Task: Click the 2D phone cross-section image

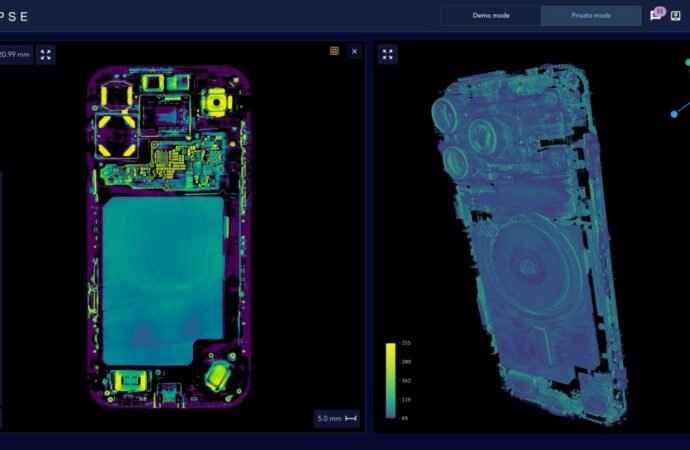Action: [x=169, y=238]
